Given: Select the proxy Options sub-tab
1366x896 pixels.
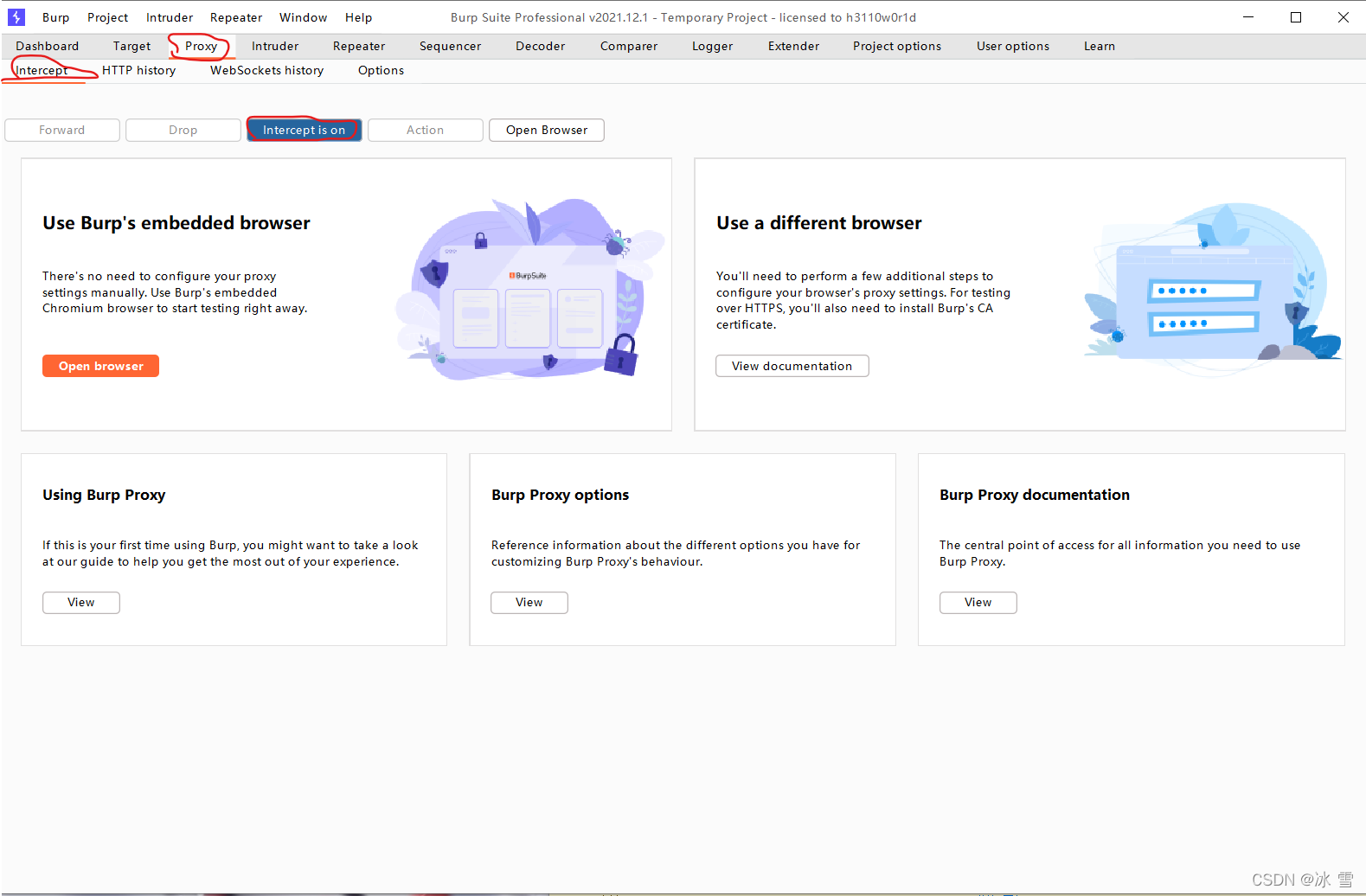Looking at the screenshot, I should 381,70.
